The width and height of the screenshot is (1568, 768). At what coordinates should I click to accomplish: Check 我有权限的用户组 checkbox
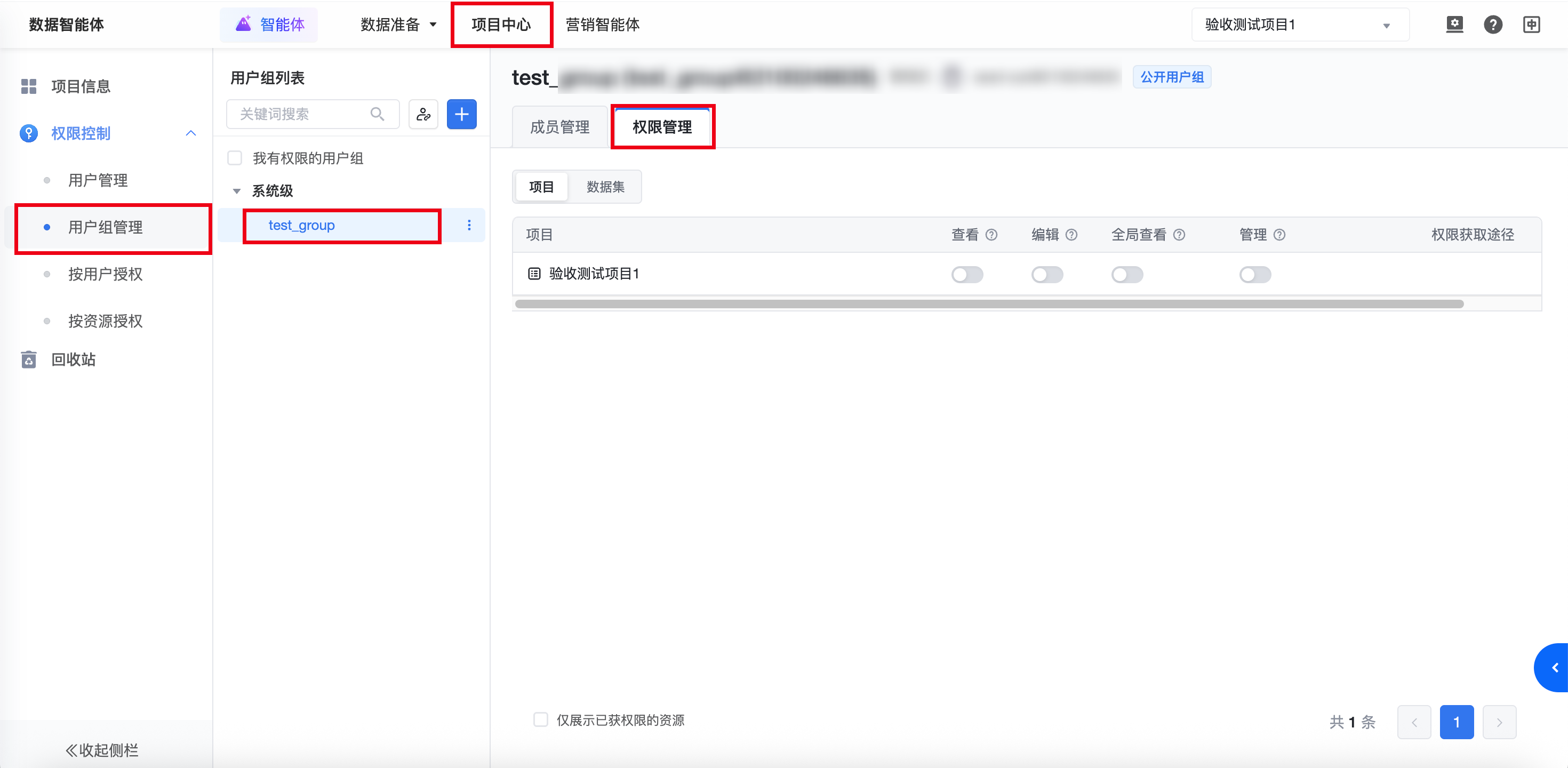click(x=234, y=158)
